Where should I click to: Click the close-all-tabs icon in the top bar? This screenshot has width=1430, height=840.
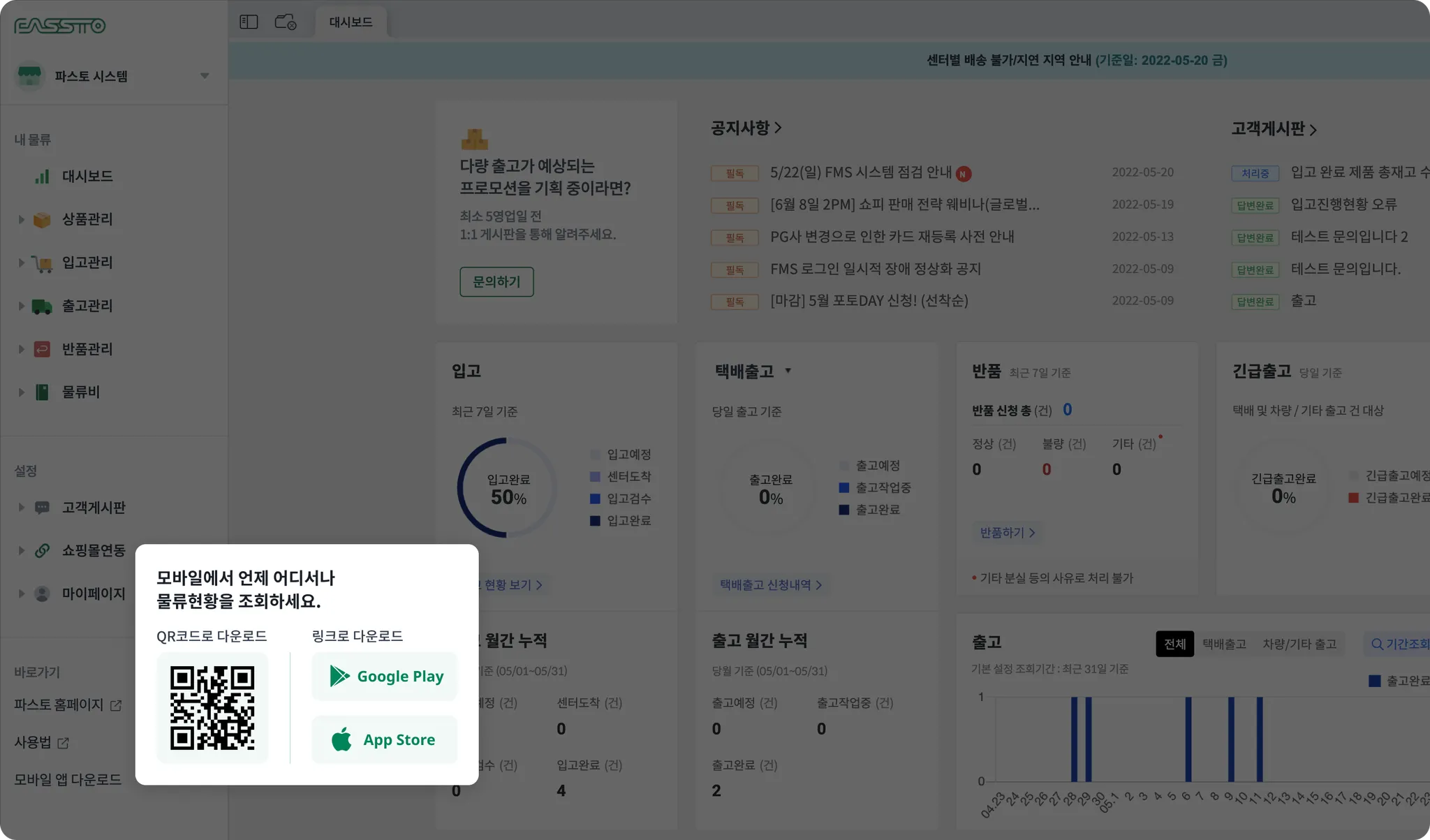click(286, 22)
